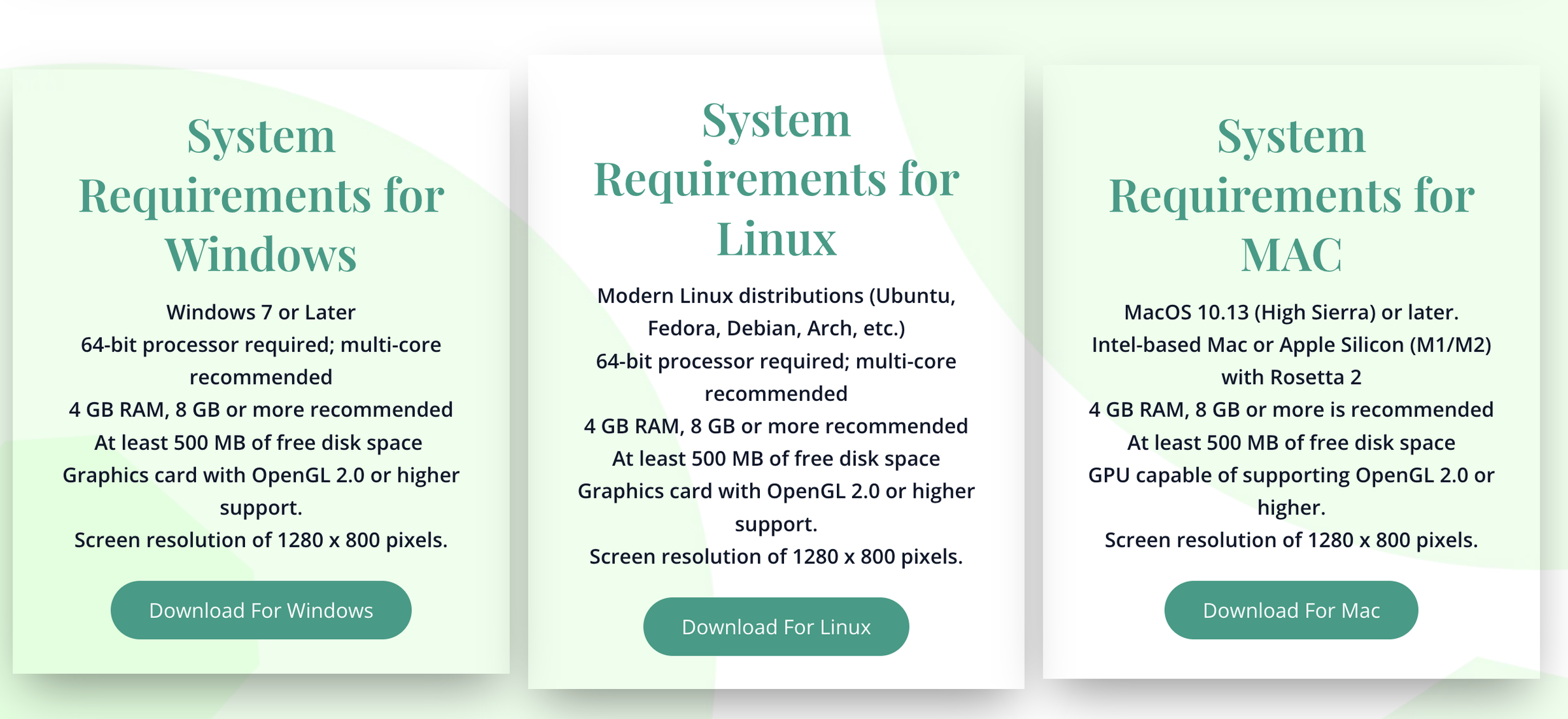Select the System Requirements for Linux heading
The image size is (1568, 719).
[x=776, y=178]
